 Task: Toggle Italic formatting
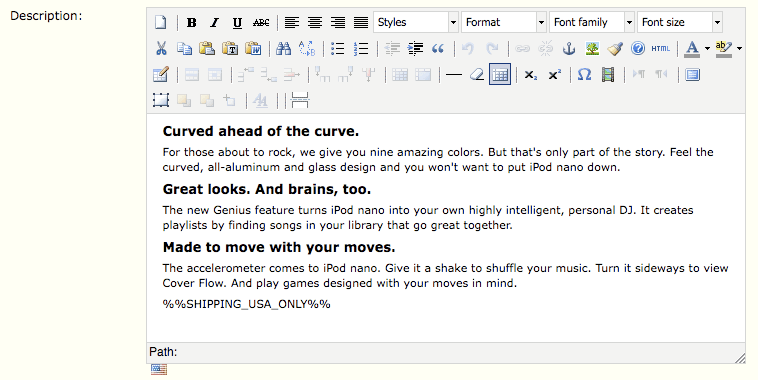(215, 22)
